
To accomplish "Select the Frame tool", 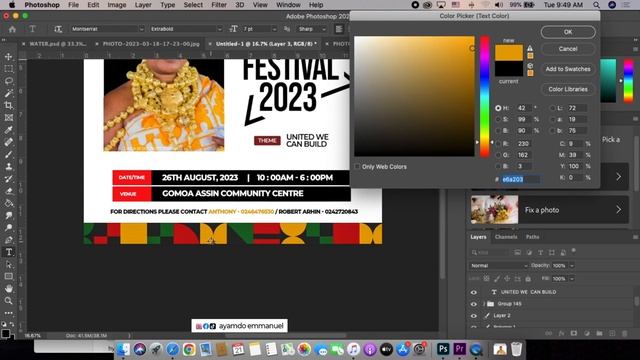I will point(8,118).
